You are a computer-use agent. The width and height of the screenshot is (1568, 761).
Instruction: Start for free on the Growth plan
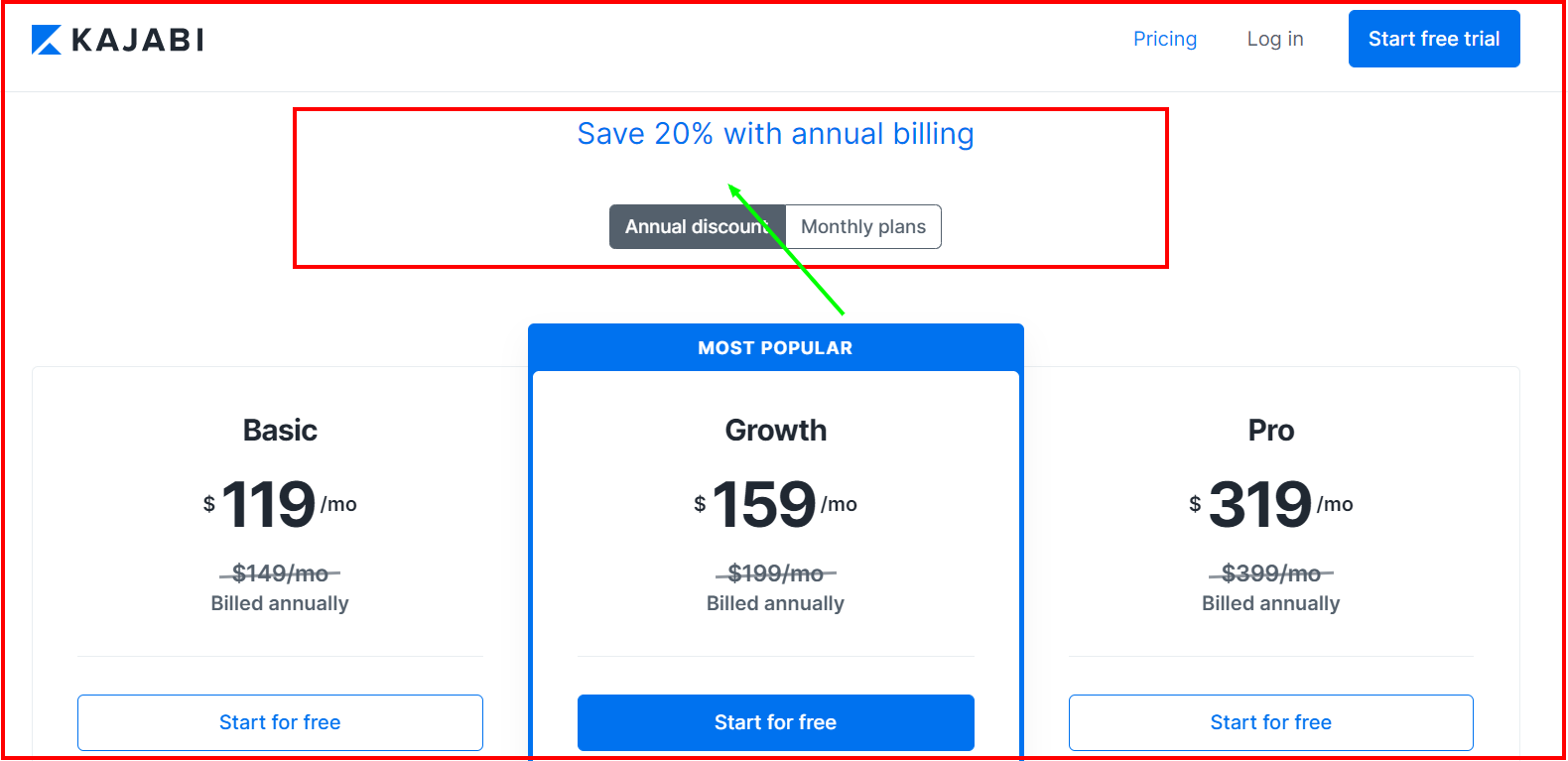(x=775, y=722)
